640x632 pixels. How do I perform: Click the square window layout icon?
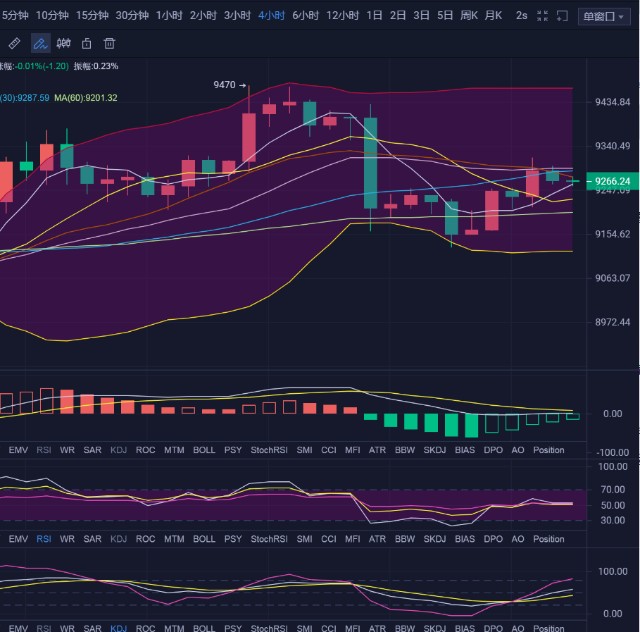(x=562, y=16)
